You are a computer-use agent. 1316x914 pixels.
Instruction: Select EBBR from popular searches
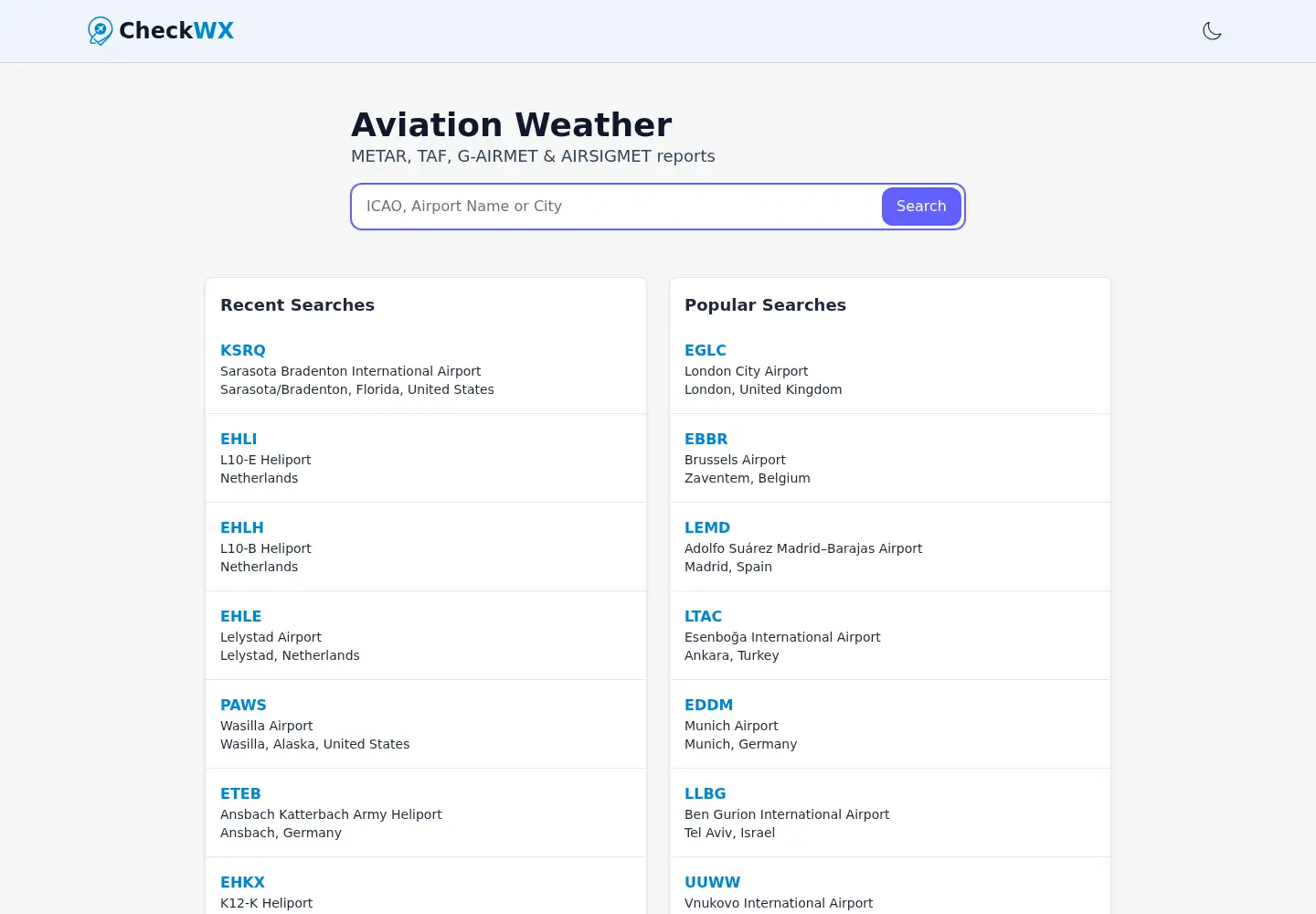[x=706, y=439]
